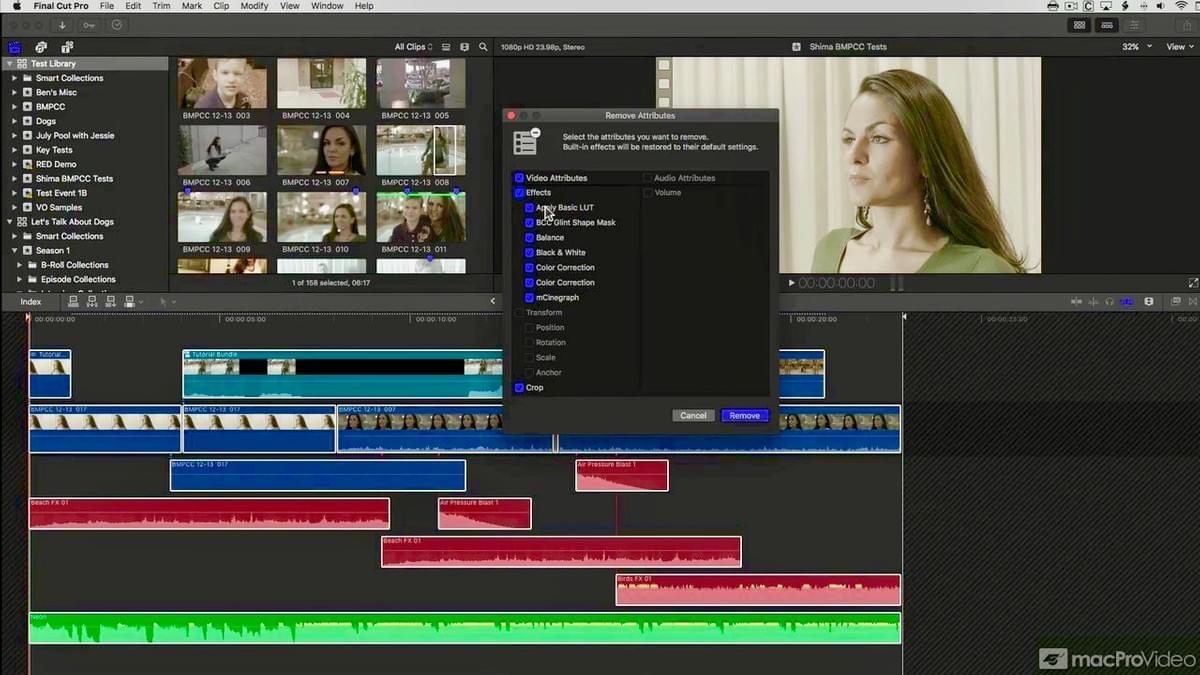Open the Background Tasks circle icon
This screenshot has width=1200, height=675.
pyautogui.click(x=117, y=25)
